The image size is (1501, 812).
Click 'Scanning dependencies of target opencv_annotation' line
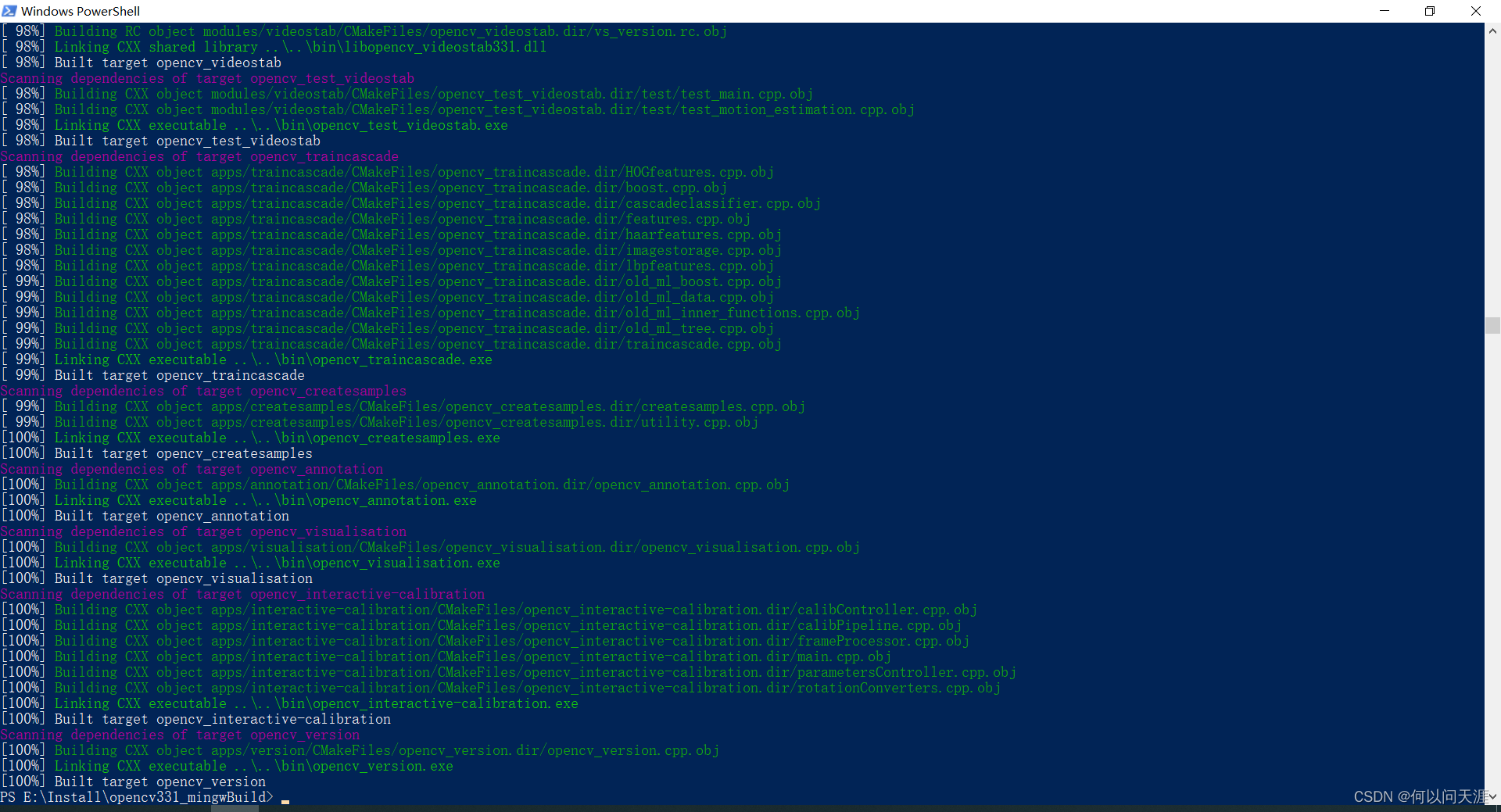point(192,469)
